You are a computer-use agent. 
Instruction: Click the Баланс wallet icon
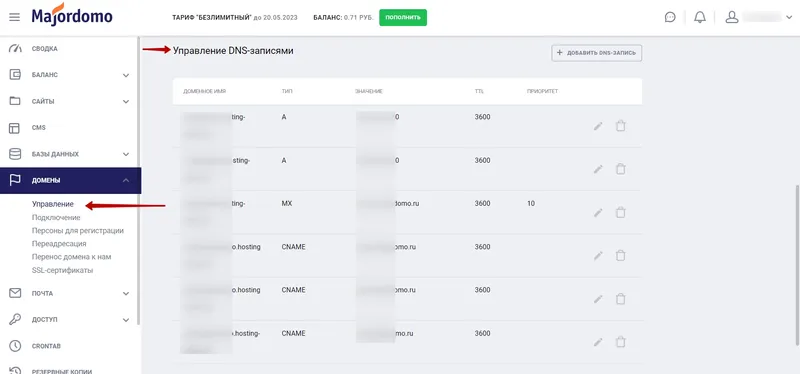15,75
